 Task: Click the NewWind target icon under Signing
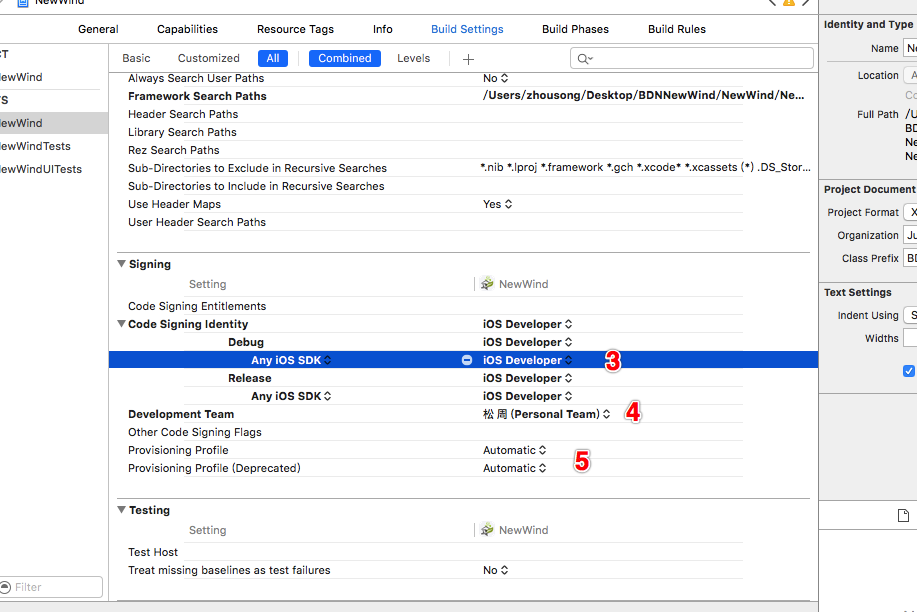coord(487,284)
